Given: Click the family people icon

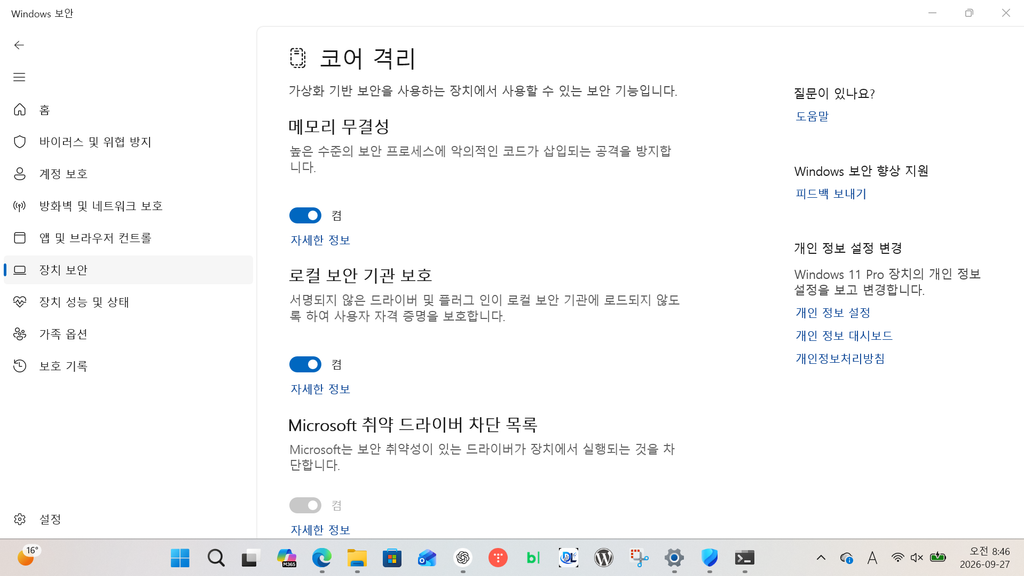Looking at the screenshot, I should point(20,334).
